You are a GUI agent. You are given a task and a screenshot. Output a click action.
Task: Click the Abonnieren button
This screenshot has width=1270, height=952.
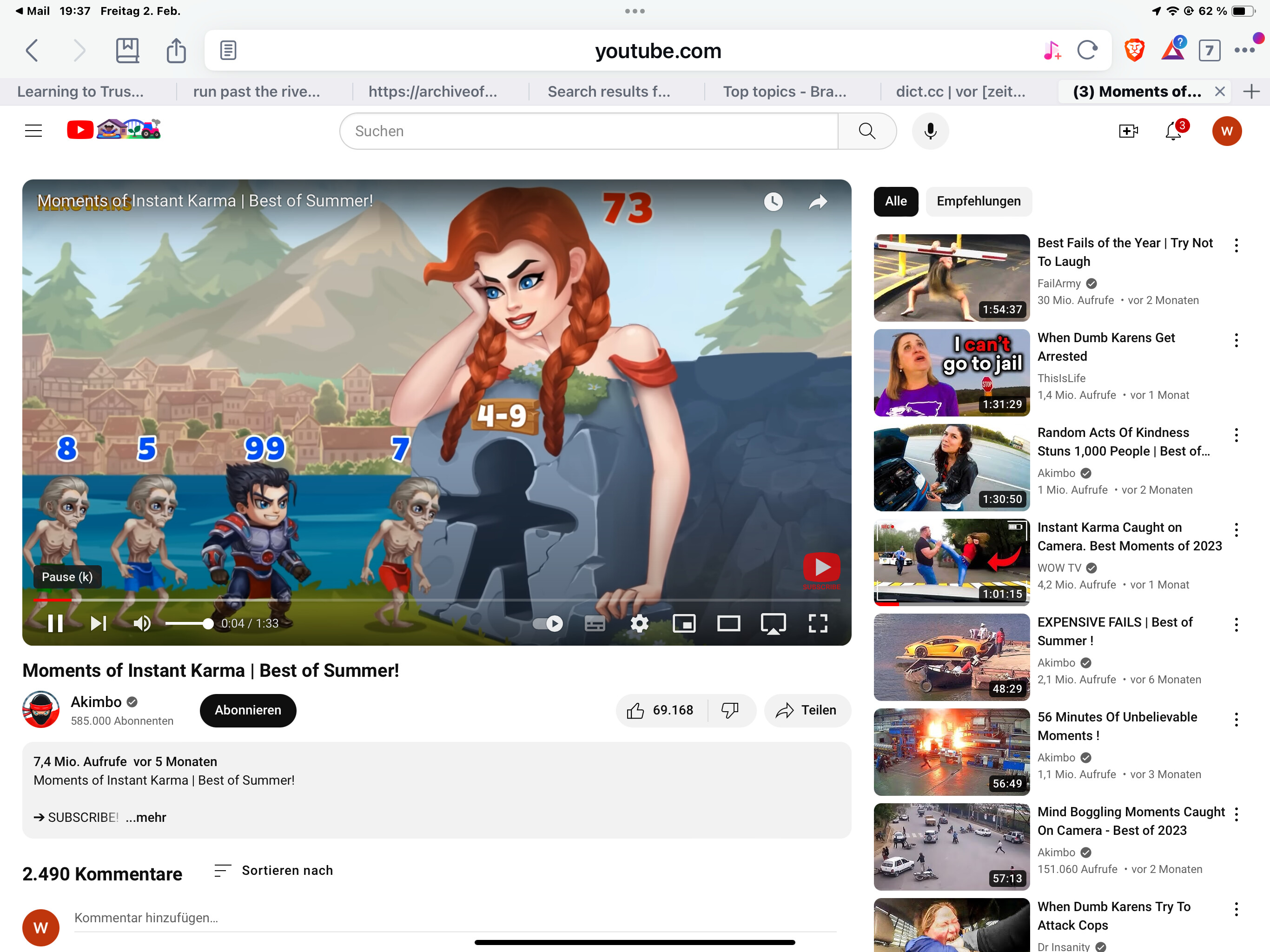248,711
